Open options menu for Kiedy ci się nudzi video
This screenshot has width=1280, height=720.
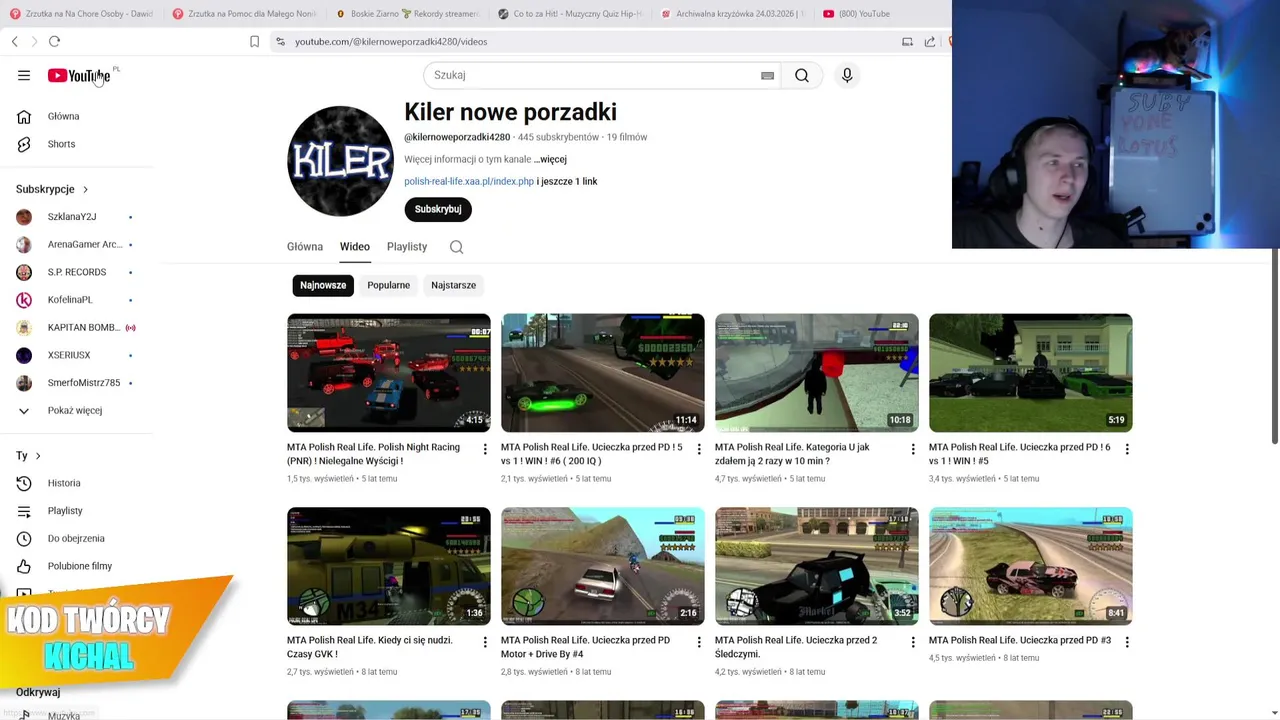(x=485, y=642)
